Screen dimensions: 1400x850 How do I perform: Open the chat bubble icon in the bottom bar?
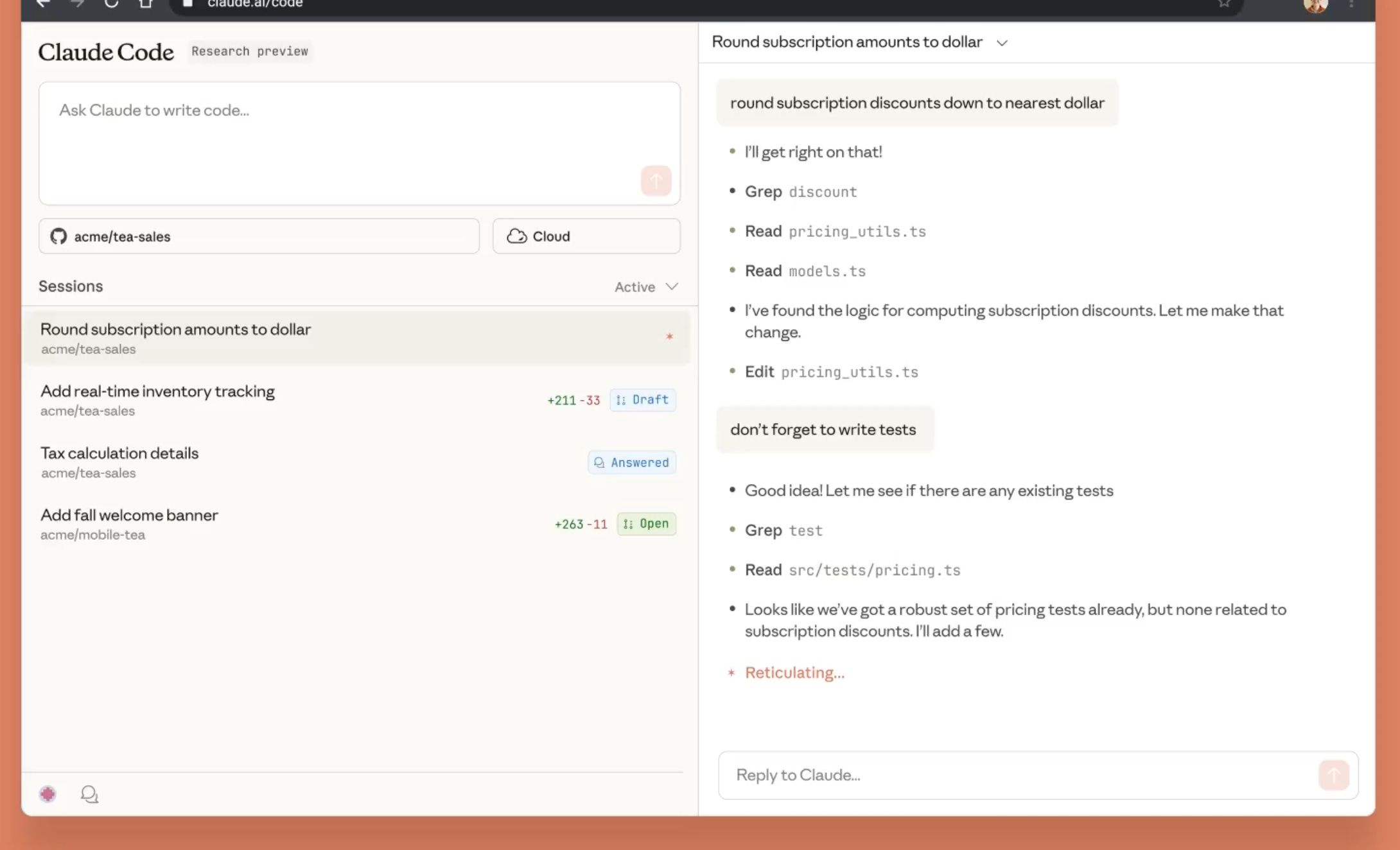[89, 794]
